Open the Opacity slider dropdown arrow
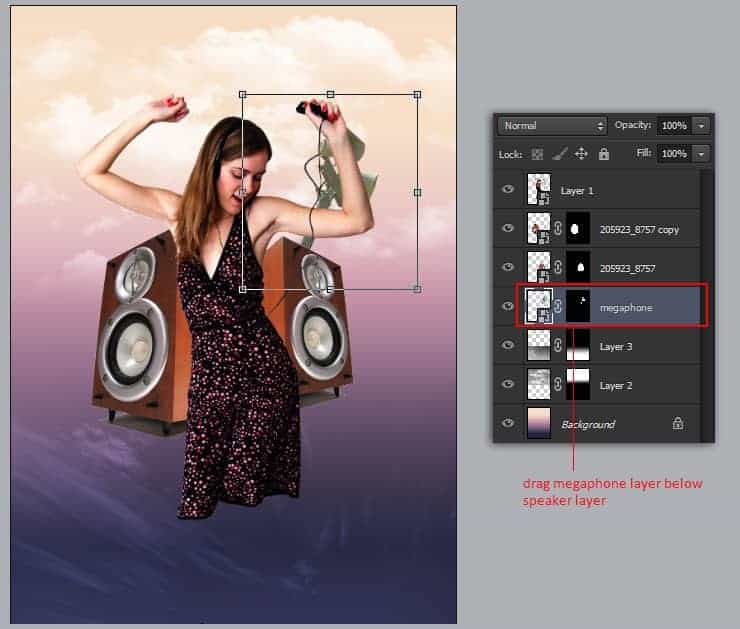The image size is (740, 629). (x=701, y=126)
